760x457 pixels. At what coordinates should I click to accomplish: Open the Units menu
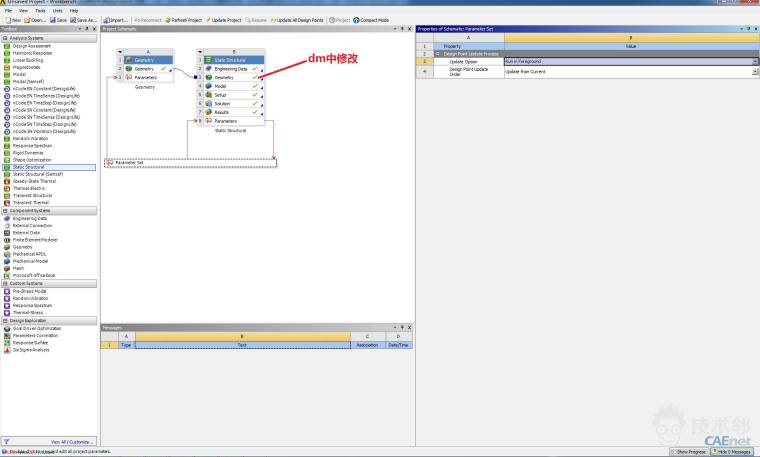click(59, 10)
